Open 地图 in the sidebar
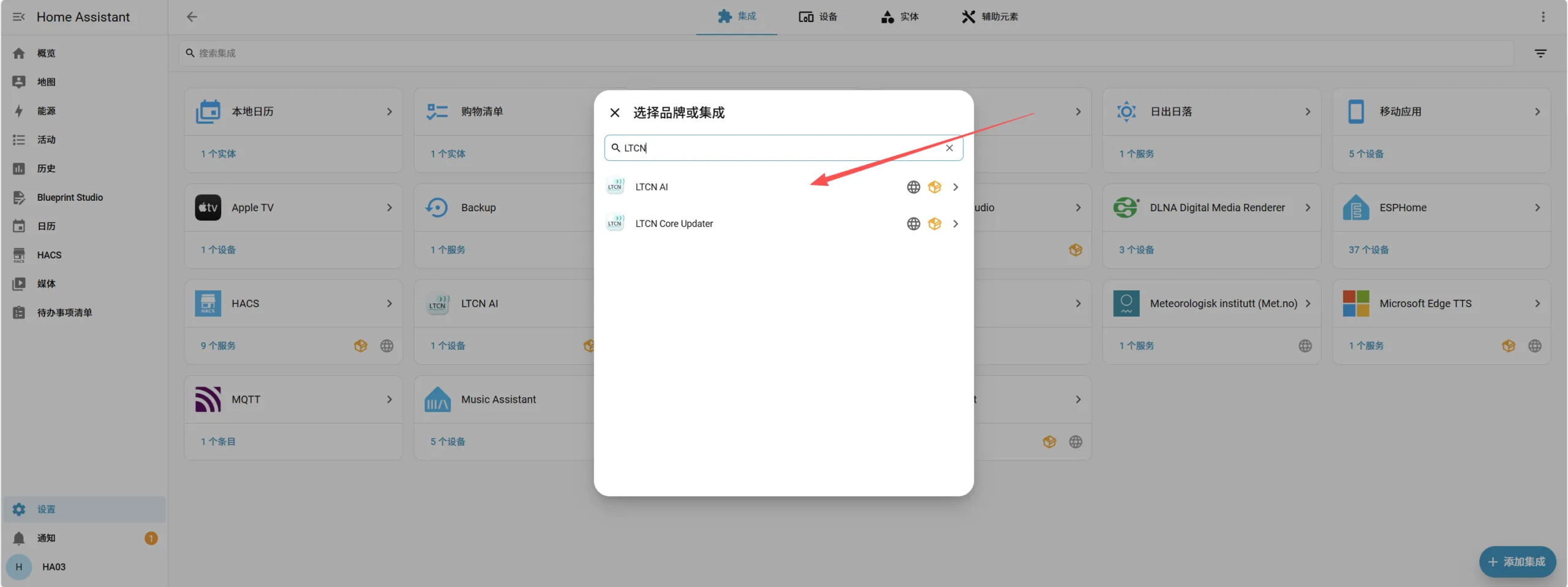Image resolution: width=1568 pixels, height=587 pixels. 84,82
